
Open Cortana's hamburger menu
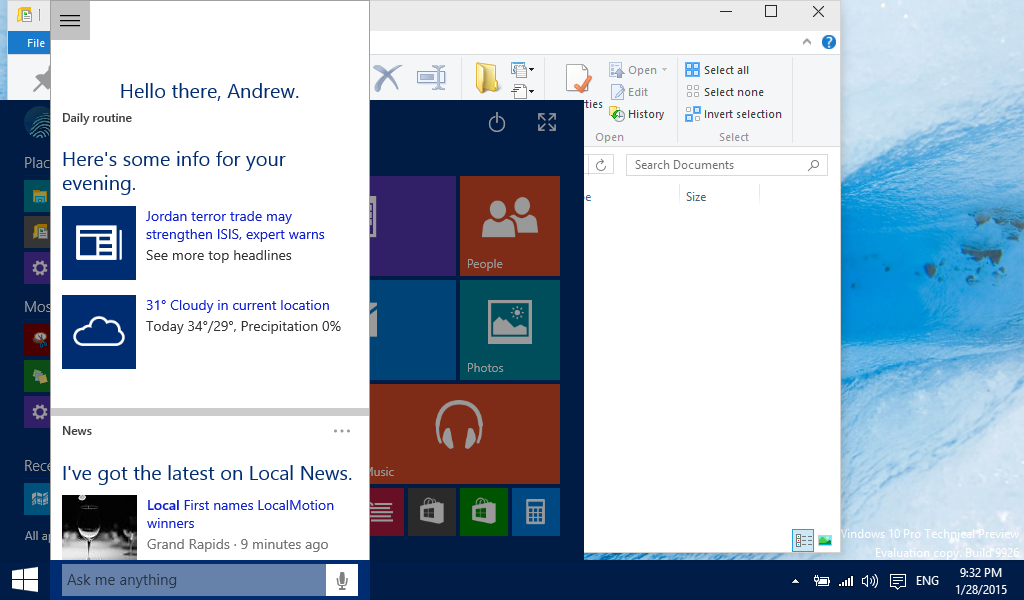coord(70,20)
